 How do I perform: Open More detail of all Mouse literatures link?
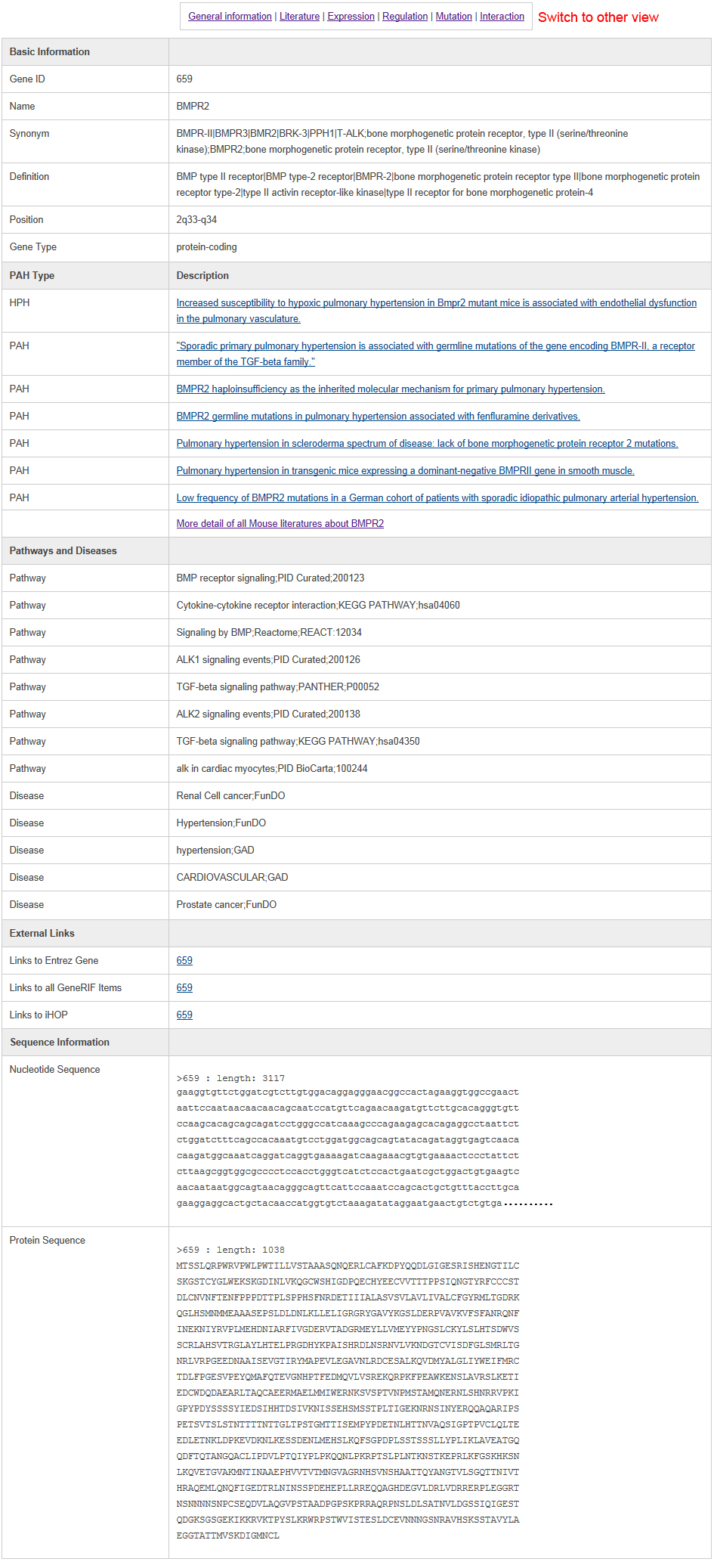pyautogui.click(x=280, y=524)
